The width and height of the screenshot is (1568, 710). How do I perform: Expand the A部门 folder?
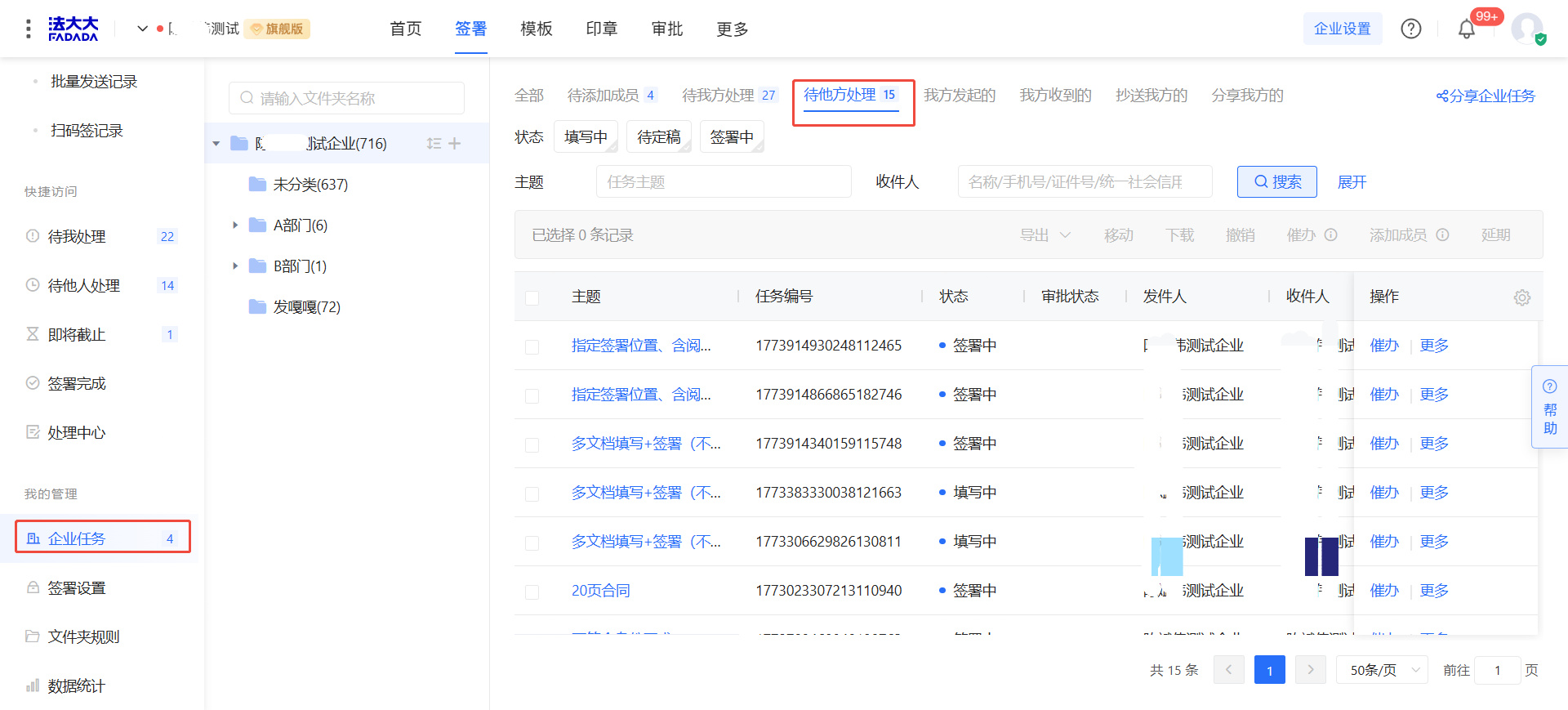(x=235, y=225)
